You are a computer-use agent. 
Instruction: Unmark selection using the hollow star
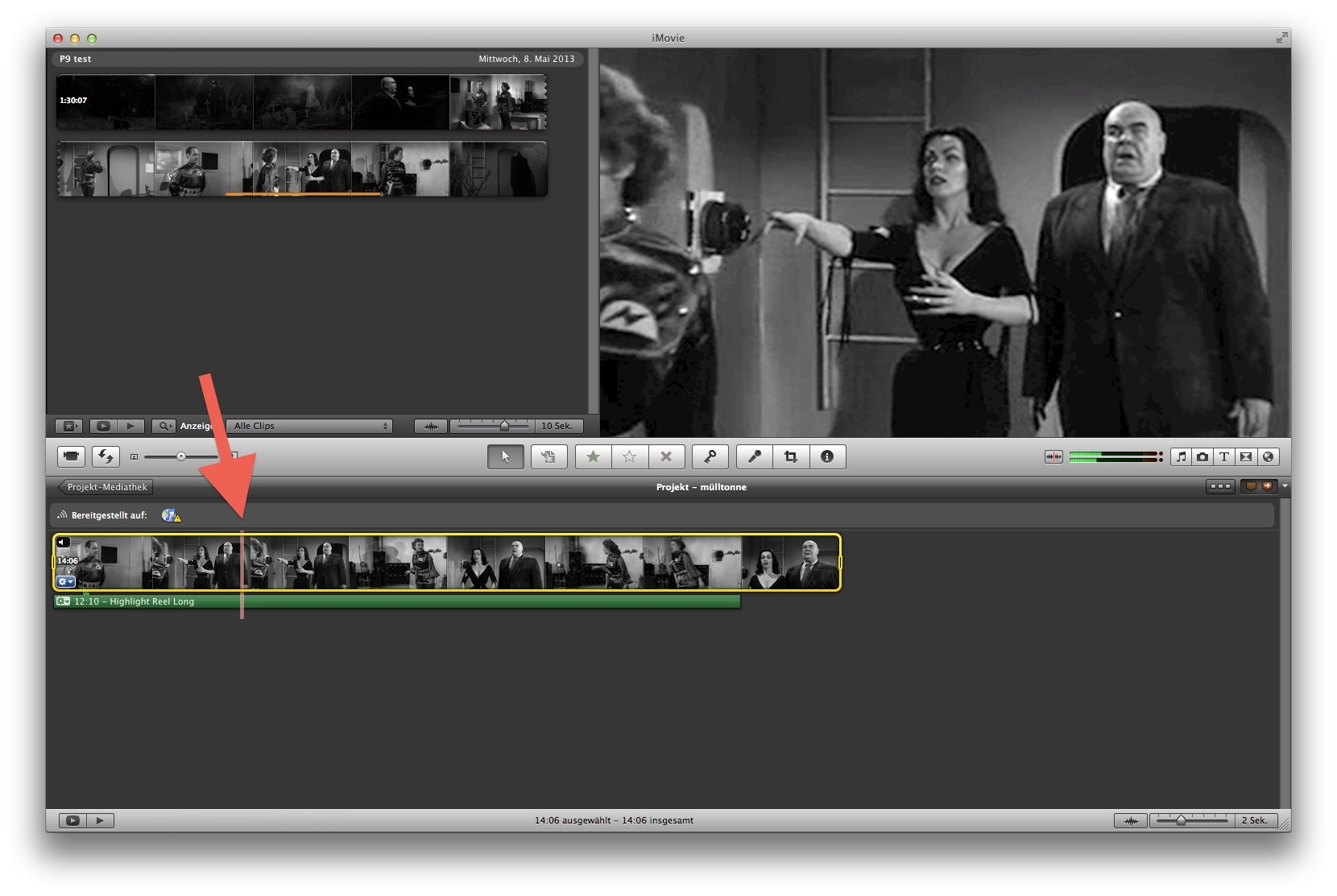point(630,456)
